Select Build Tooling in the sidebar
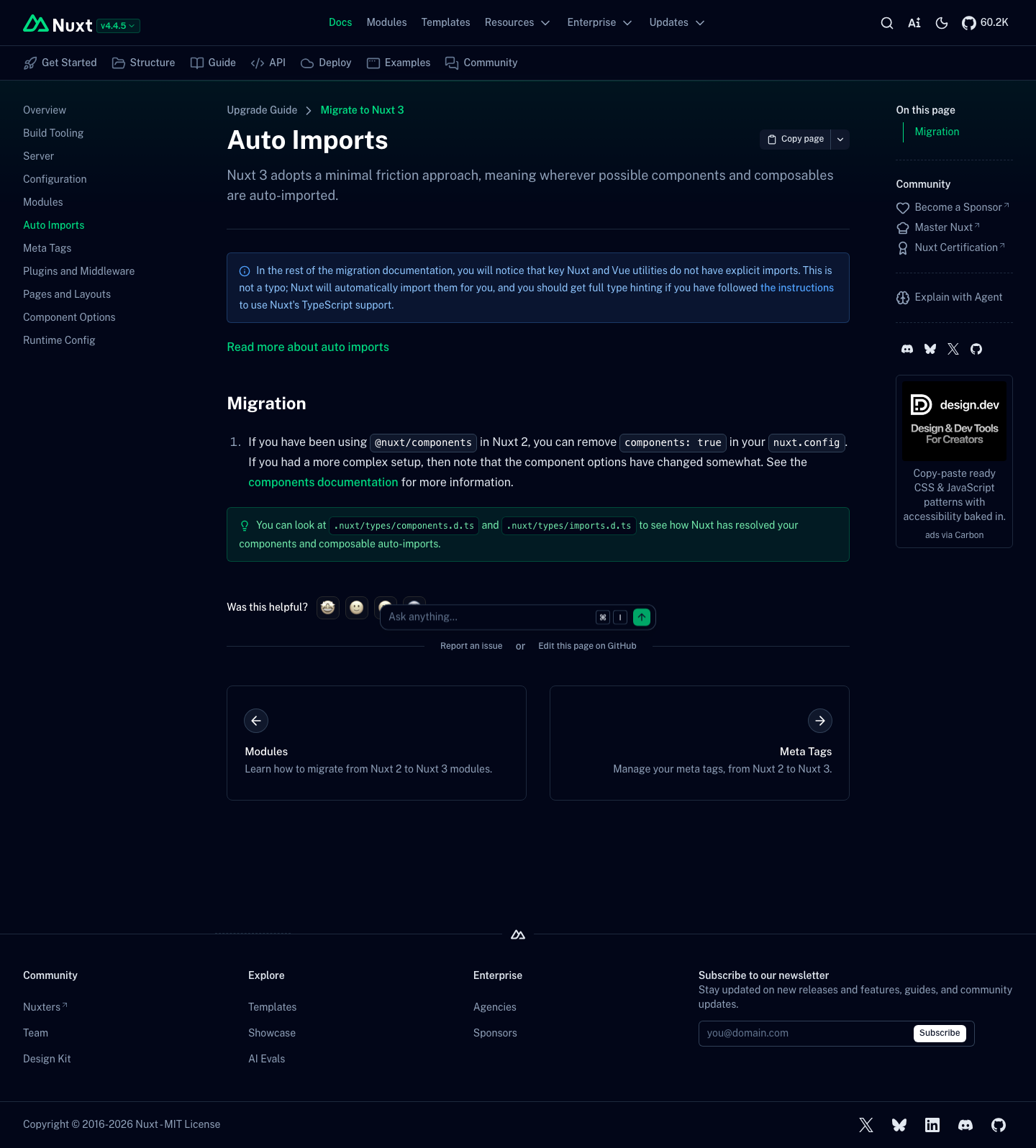The width and height of the screenshot is (1036, 1148). pyautogui.click(x=53, y=133)
